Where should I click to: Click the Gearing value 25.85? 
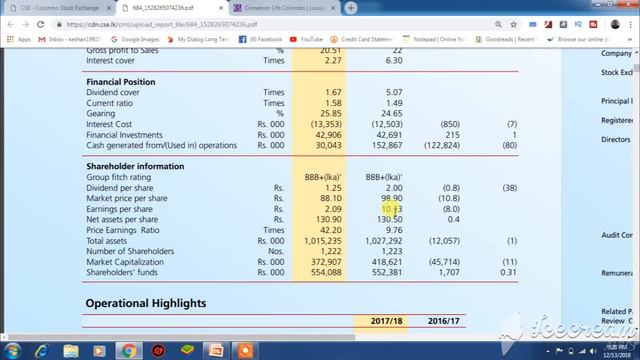pos(331,113)
